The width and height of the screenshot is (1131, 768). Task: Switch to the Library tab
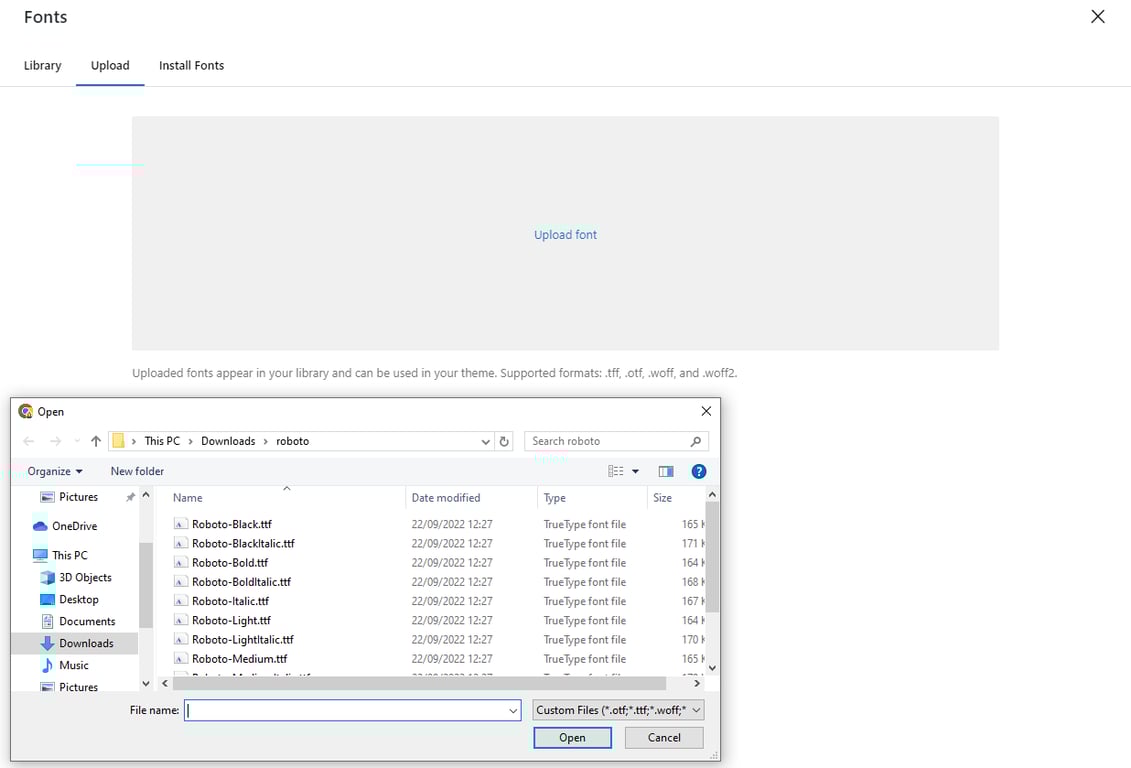[x=43, y=66]
